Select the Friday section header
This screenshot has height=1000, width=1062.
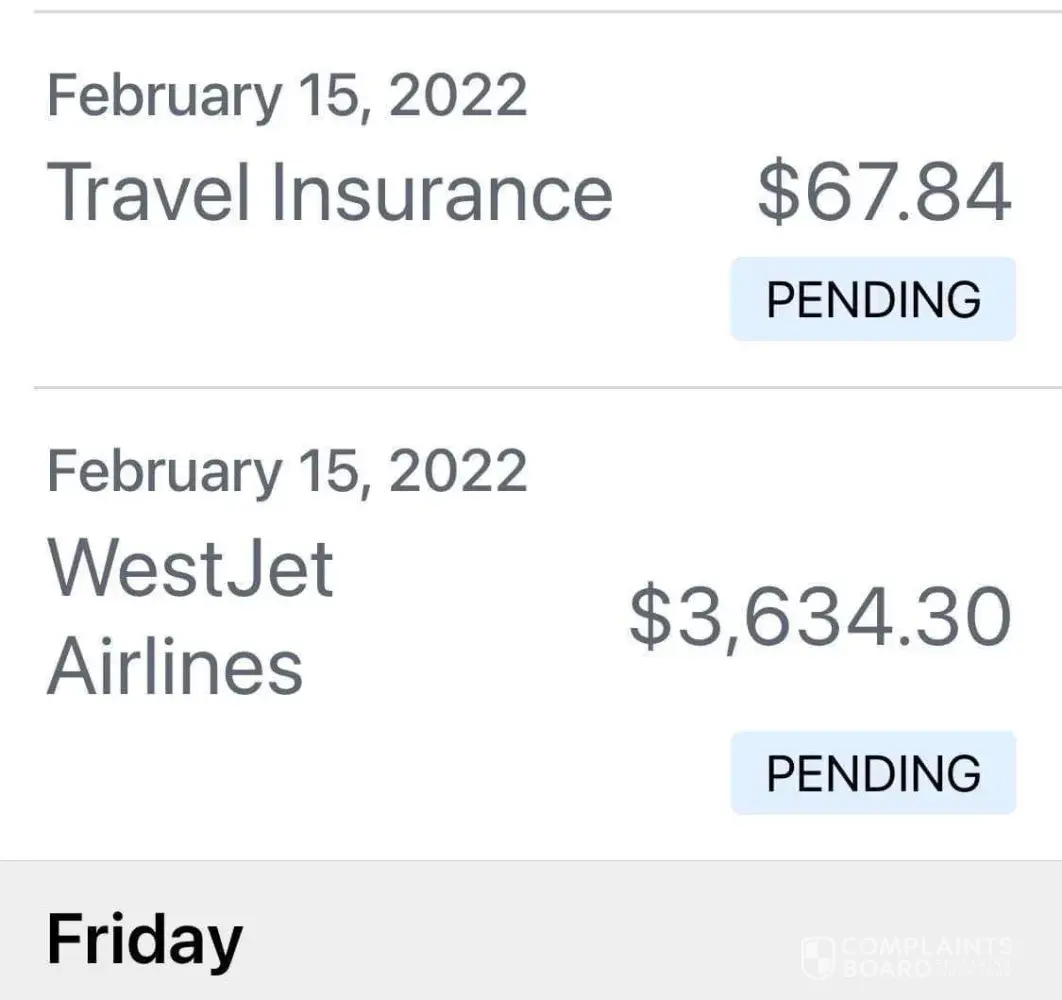[145, 940]
